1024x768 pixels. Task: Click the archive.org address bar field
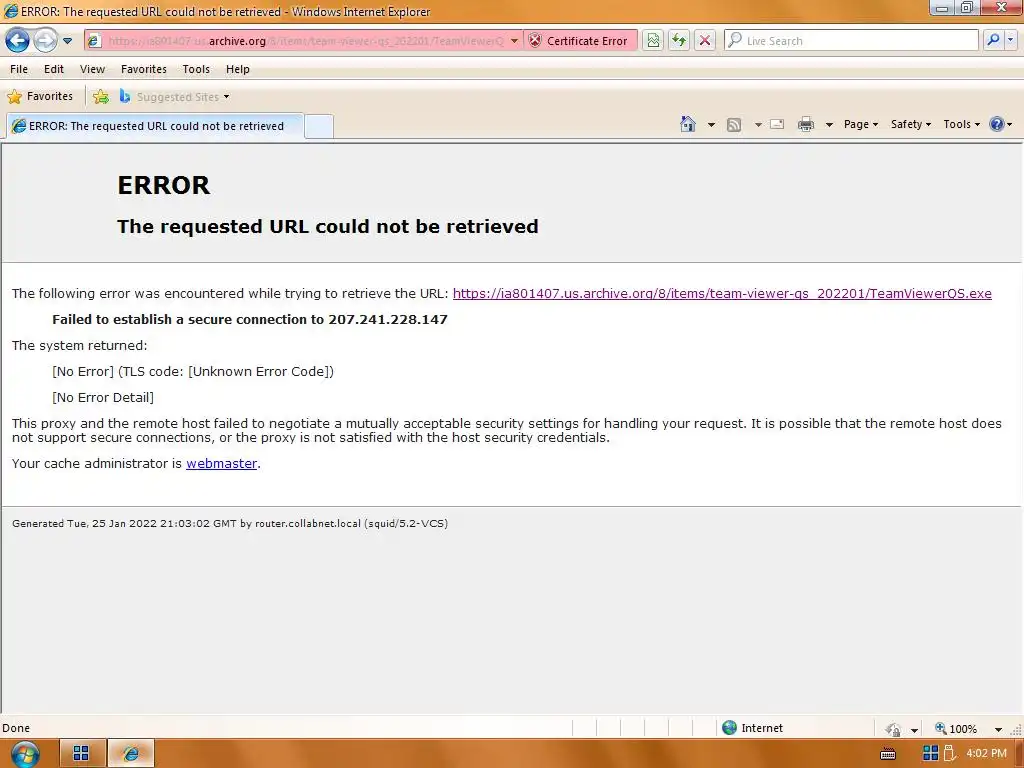[306, 41]
